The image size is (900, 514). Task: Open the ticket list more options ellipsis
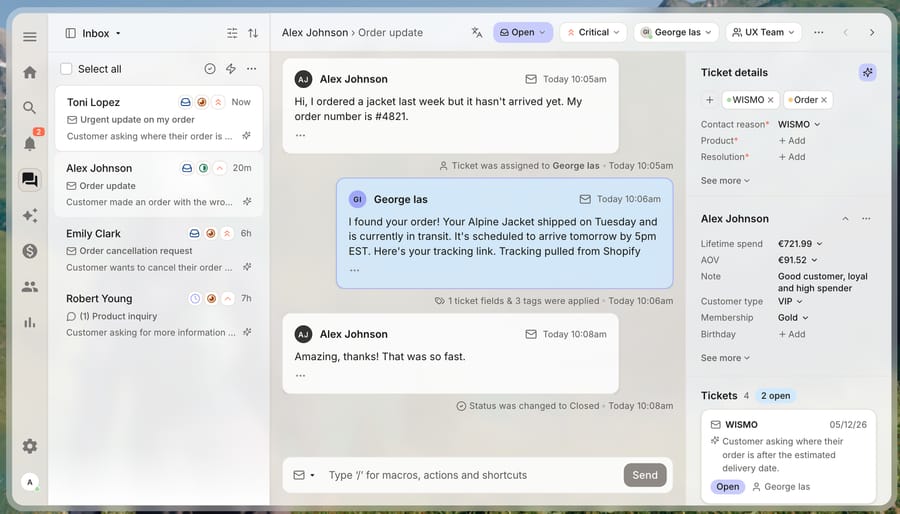[x=251, y=69]
